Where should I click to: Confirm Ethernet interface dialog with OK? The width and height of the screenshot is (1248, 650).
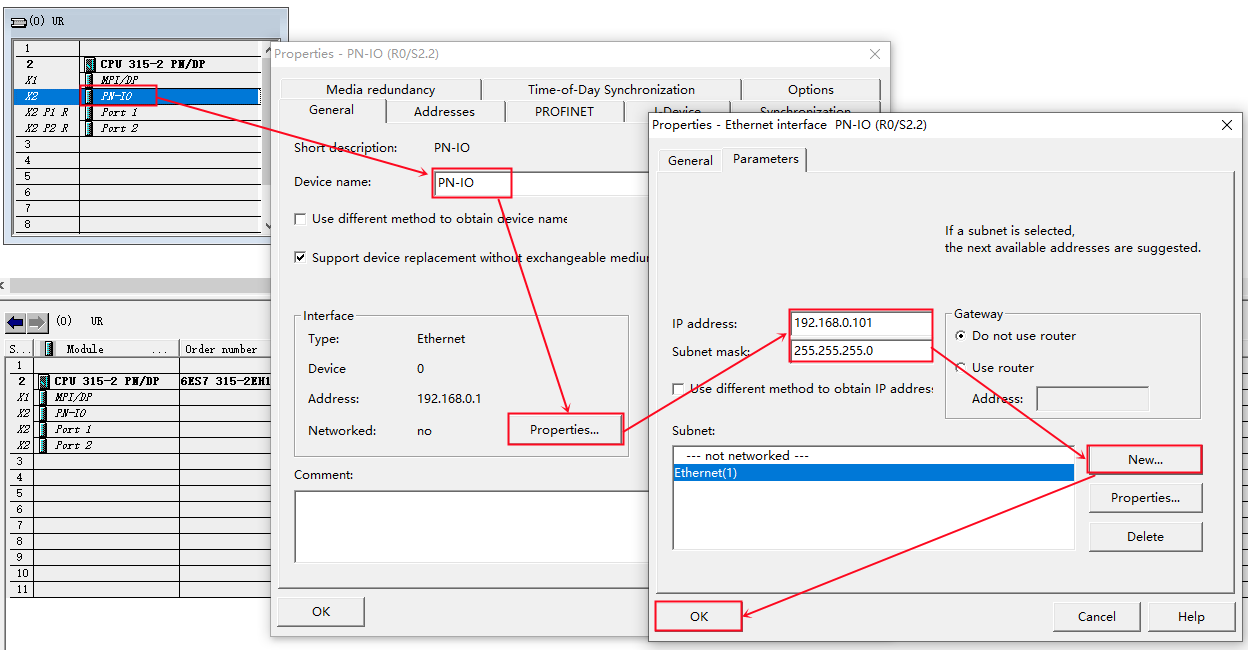[x=699, y=617]
